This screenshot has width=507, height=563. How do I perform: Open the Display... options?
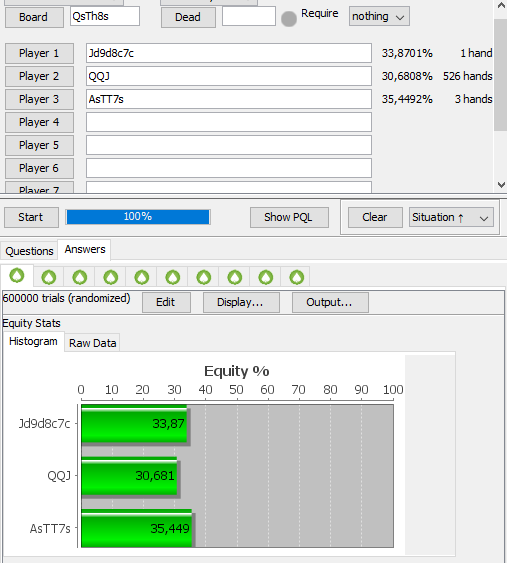tap(241, 302)
